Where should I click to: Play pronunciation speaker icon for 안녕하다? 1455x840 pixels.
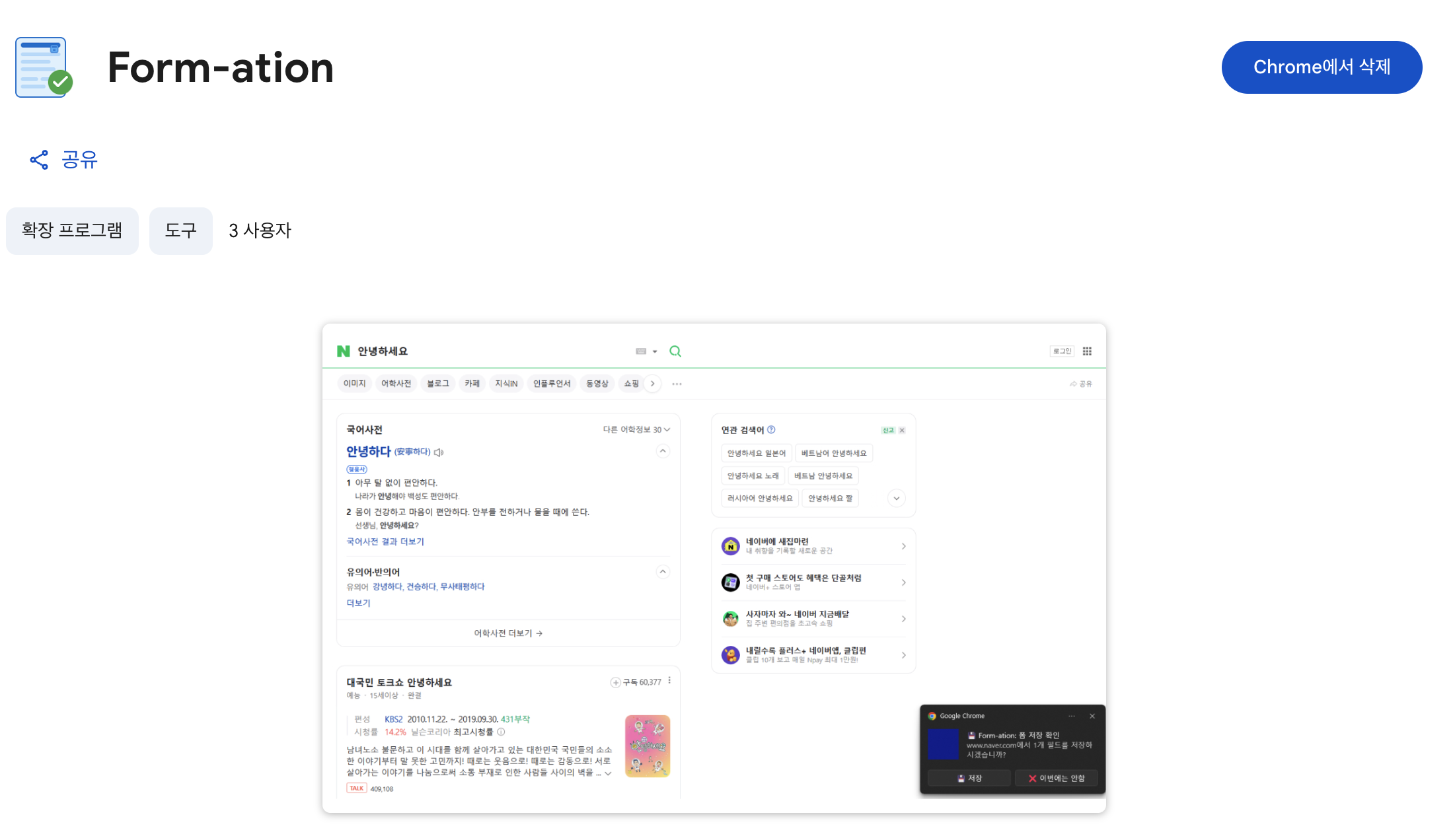pyautogui.click(x=439, y=452)
